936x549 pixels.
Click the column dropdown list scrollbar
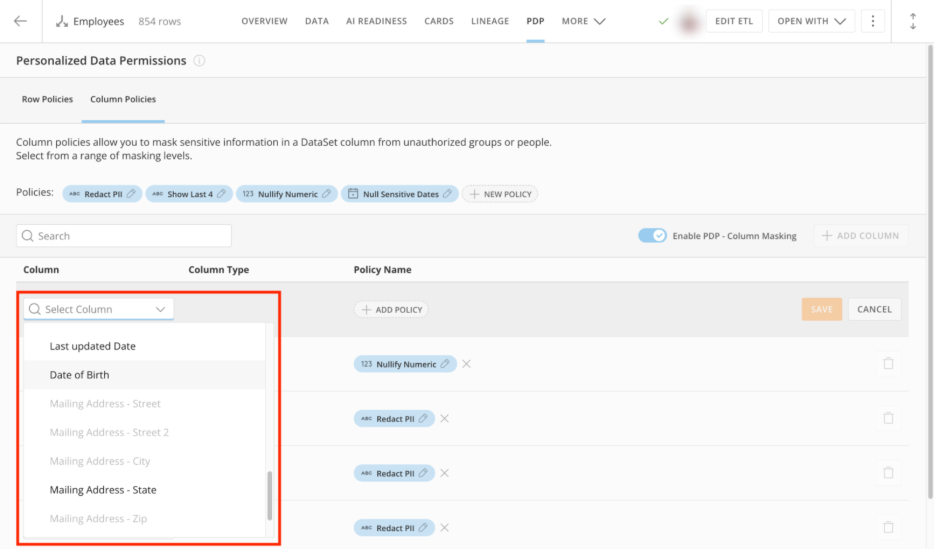click(270, 496)
